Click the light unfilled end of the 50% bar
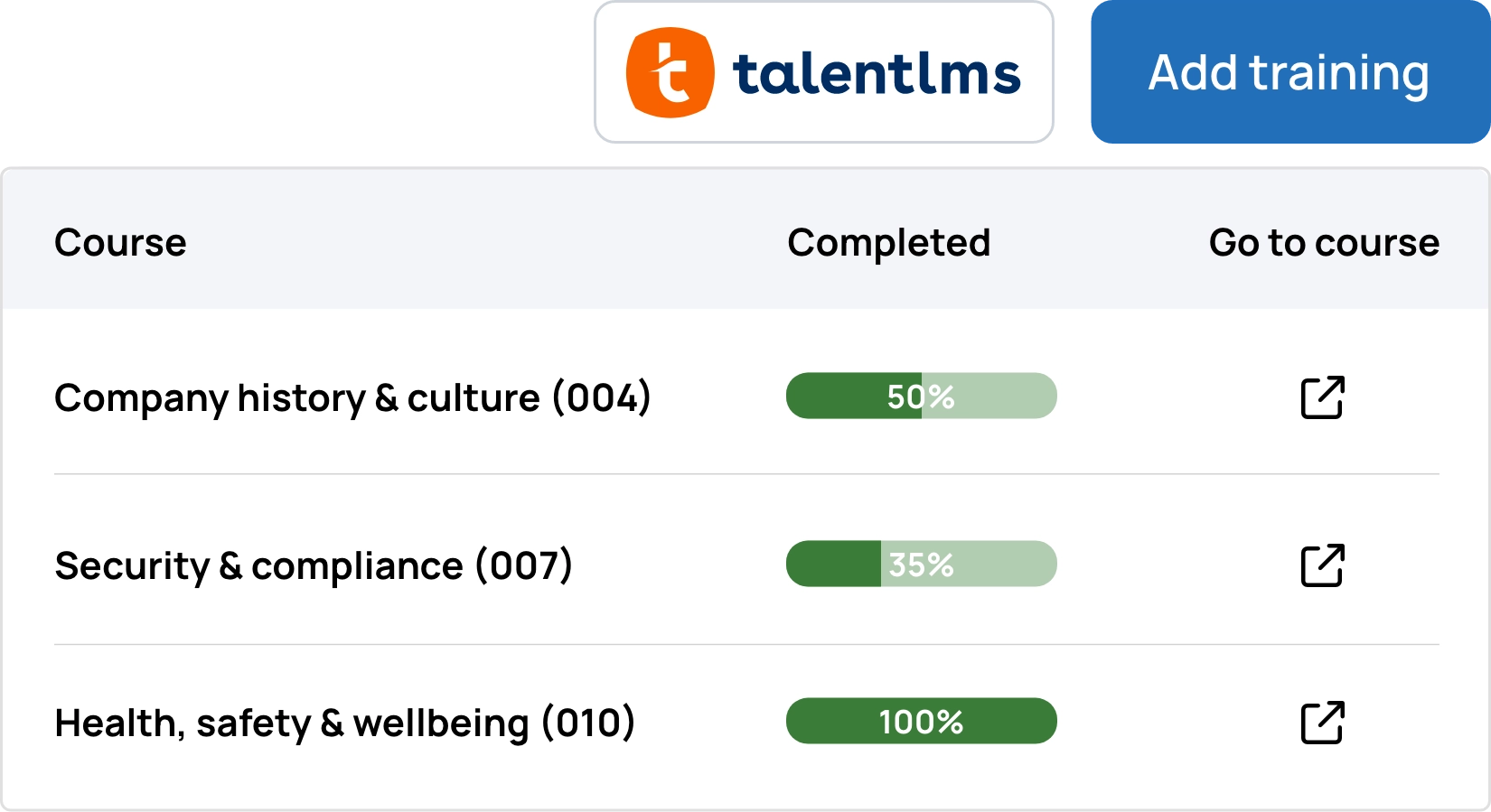Viewport: 1491px width, 812px height. [x=1012, y=397]
